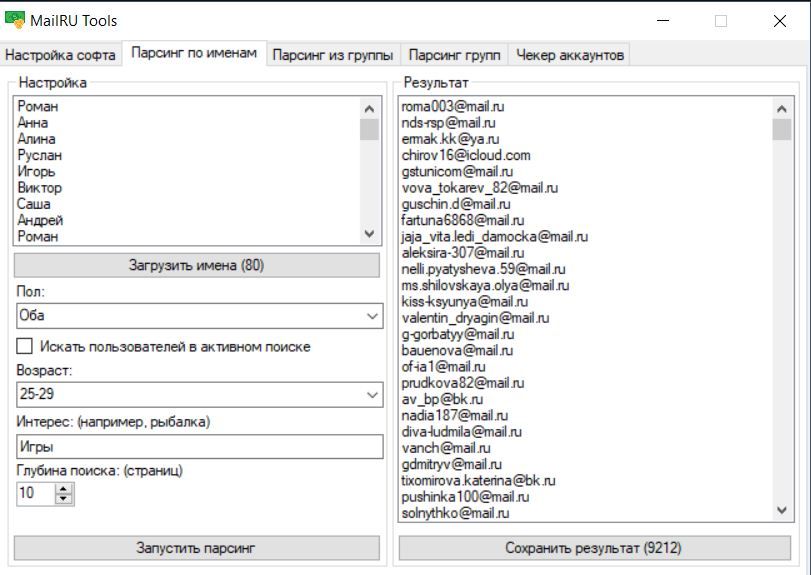Expand the Возраст age dropdown
This screenshot has height=575, width=811.
tap(198, 395)
